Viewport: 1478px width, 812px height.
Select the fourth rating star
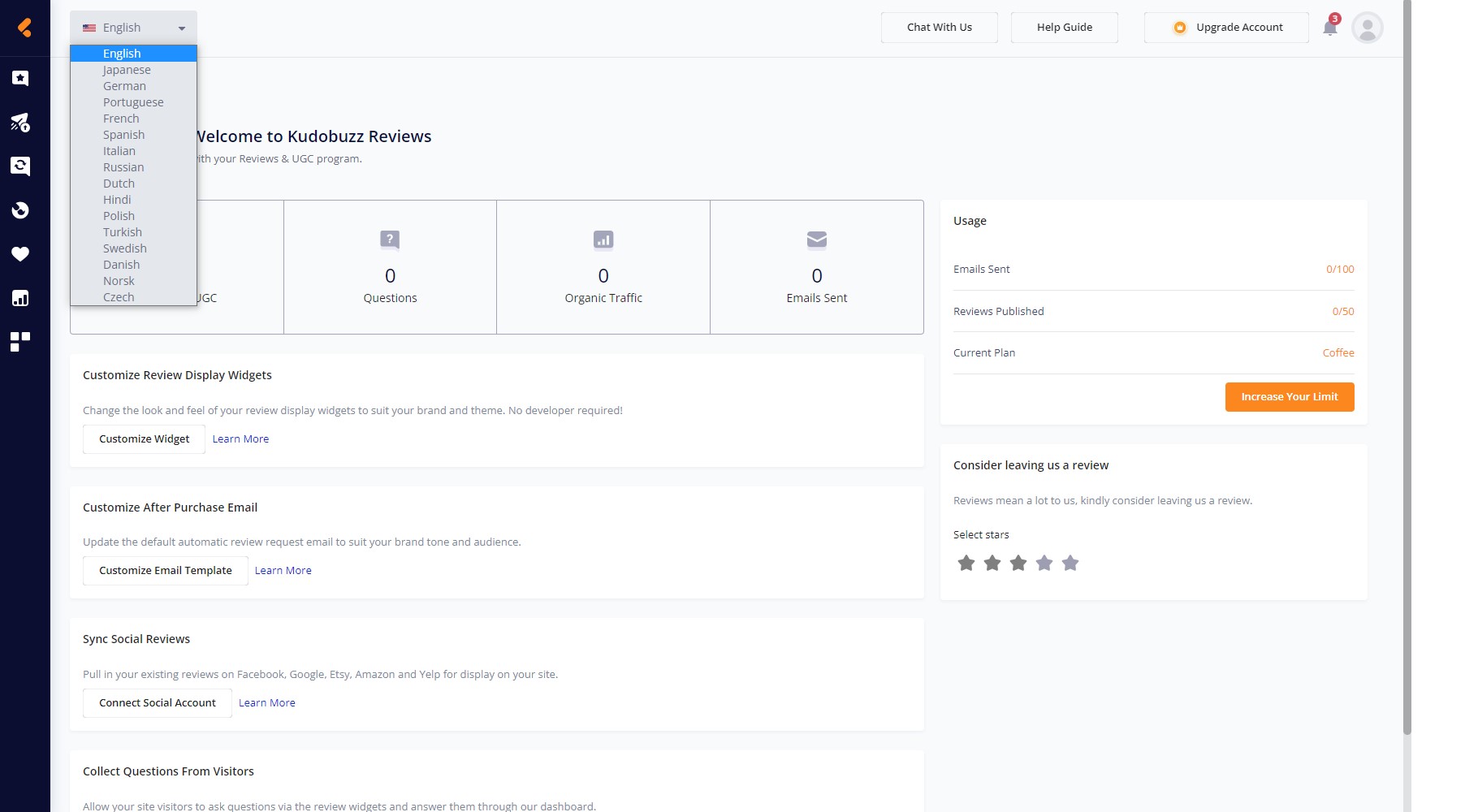coord(1044,563)
